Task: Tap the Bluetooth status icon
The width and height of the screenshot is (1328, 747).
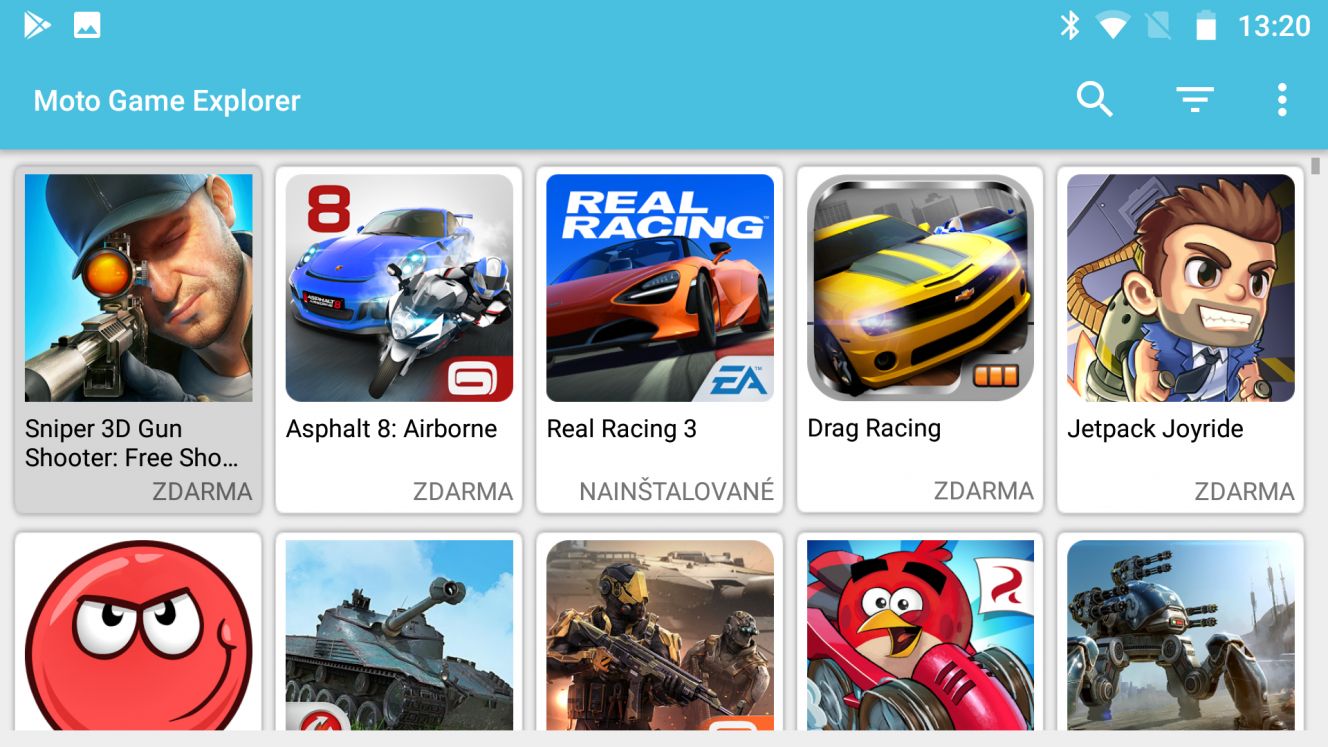Action: 1069,26
